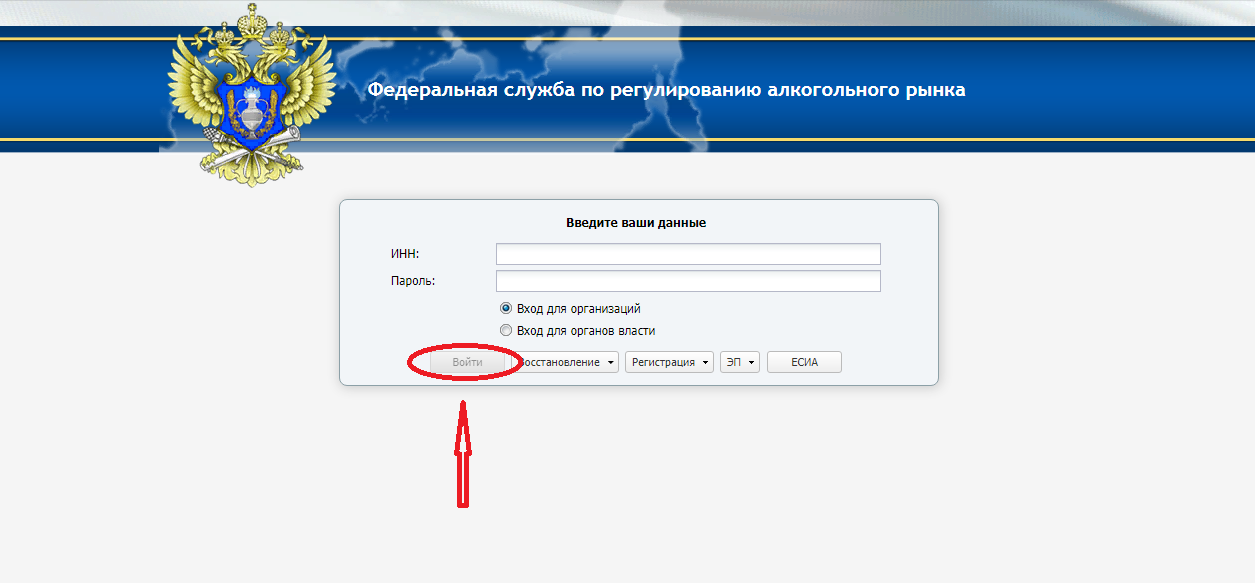Click the Пароль: field label

tap(413, 281)
